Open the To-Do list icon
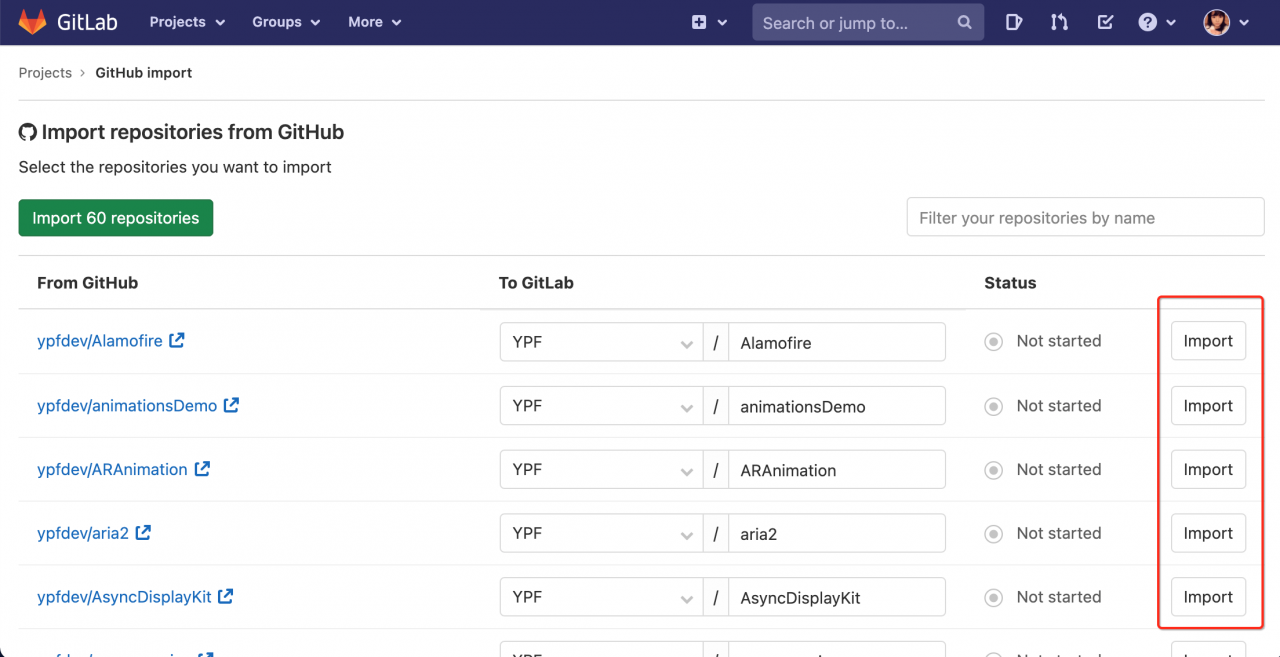Screen dimensions: 1280x657 coord(1104,21)
